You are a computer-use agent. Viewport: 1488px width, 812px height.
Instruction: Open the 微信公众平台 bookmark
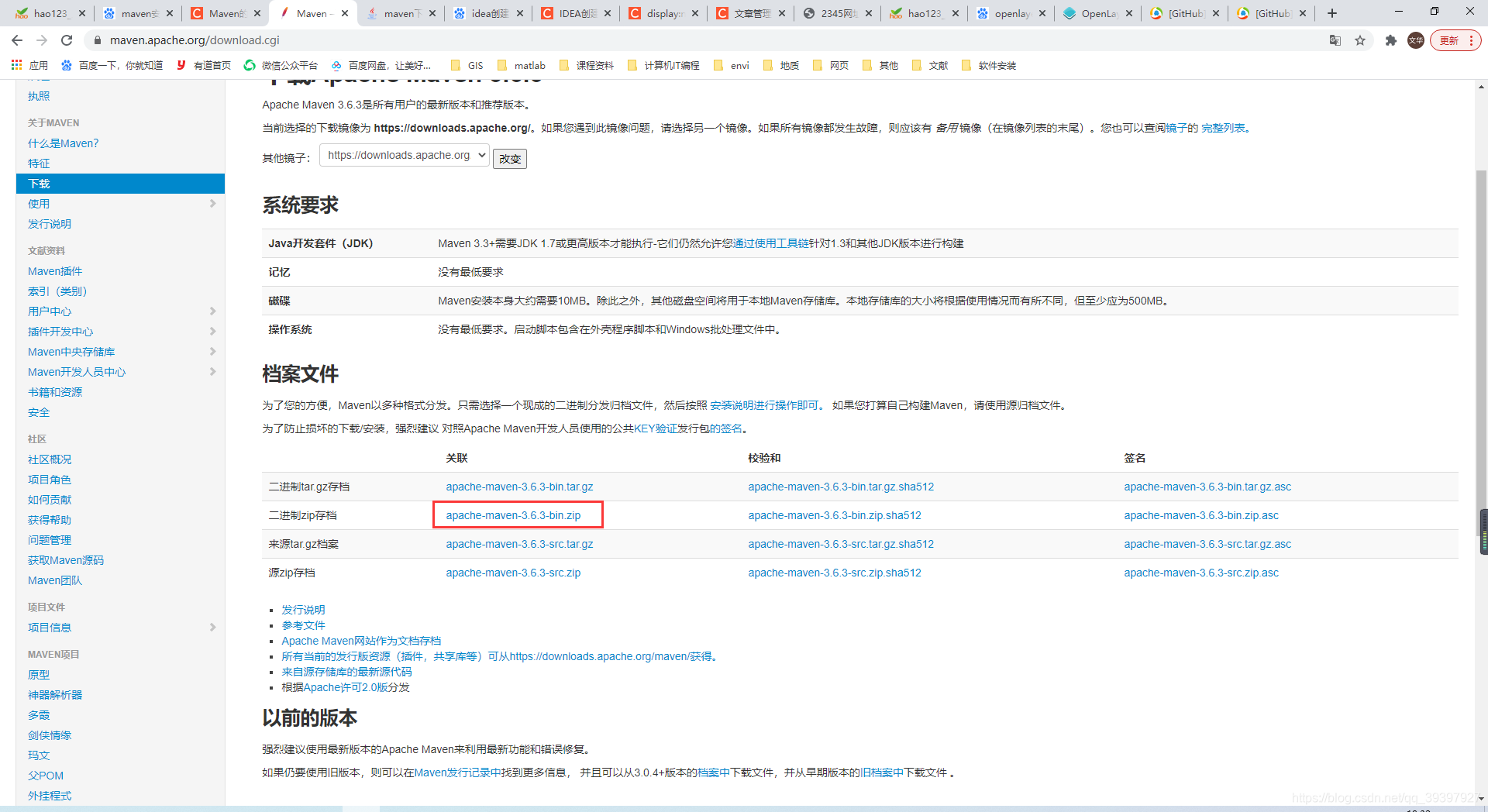[281, 65]
